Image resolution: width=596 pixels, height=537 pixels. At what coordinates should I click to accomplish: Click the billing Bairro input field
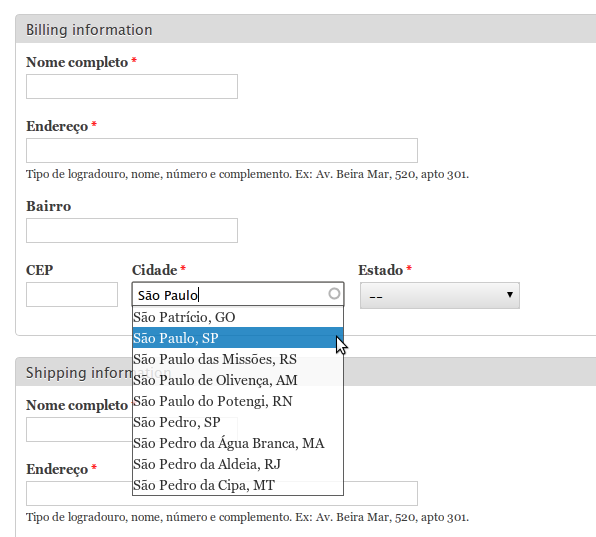coord(132,230)
